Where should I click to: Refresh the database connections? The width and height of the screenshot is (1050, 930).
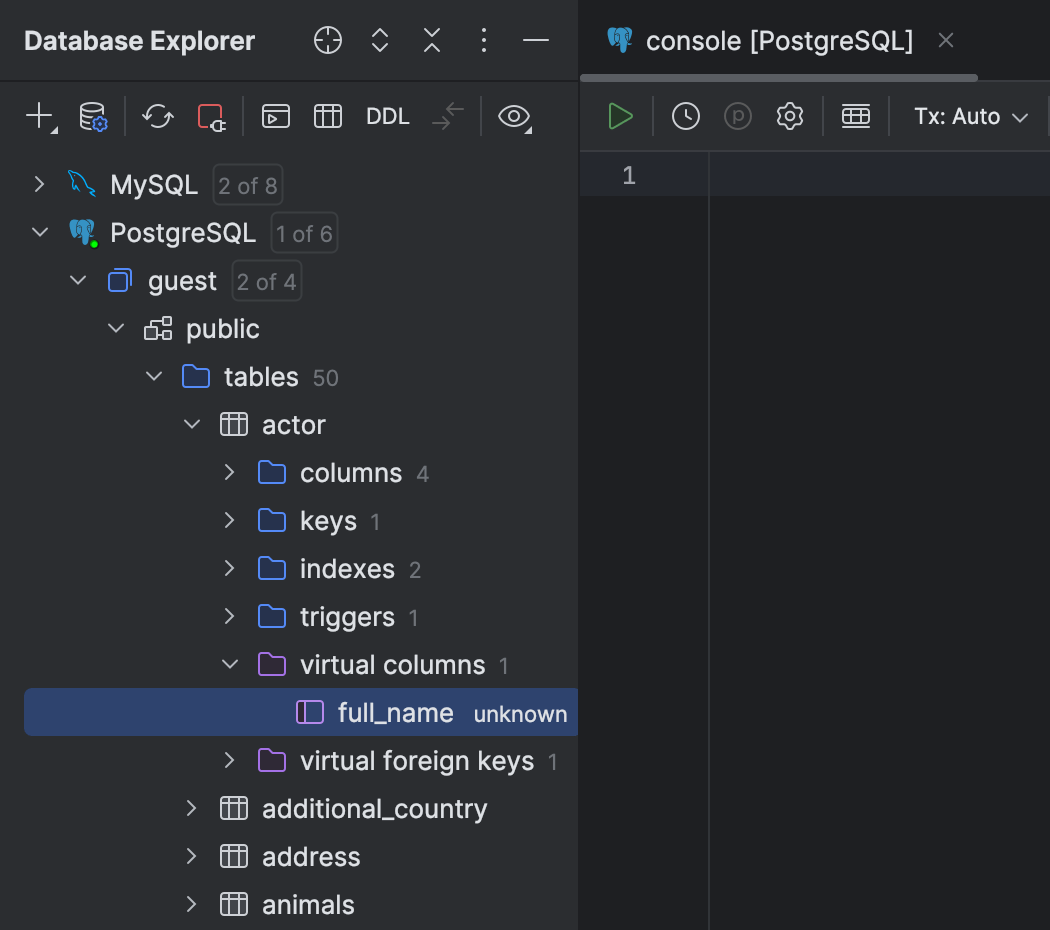[157, 117]
